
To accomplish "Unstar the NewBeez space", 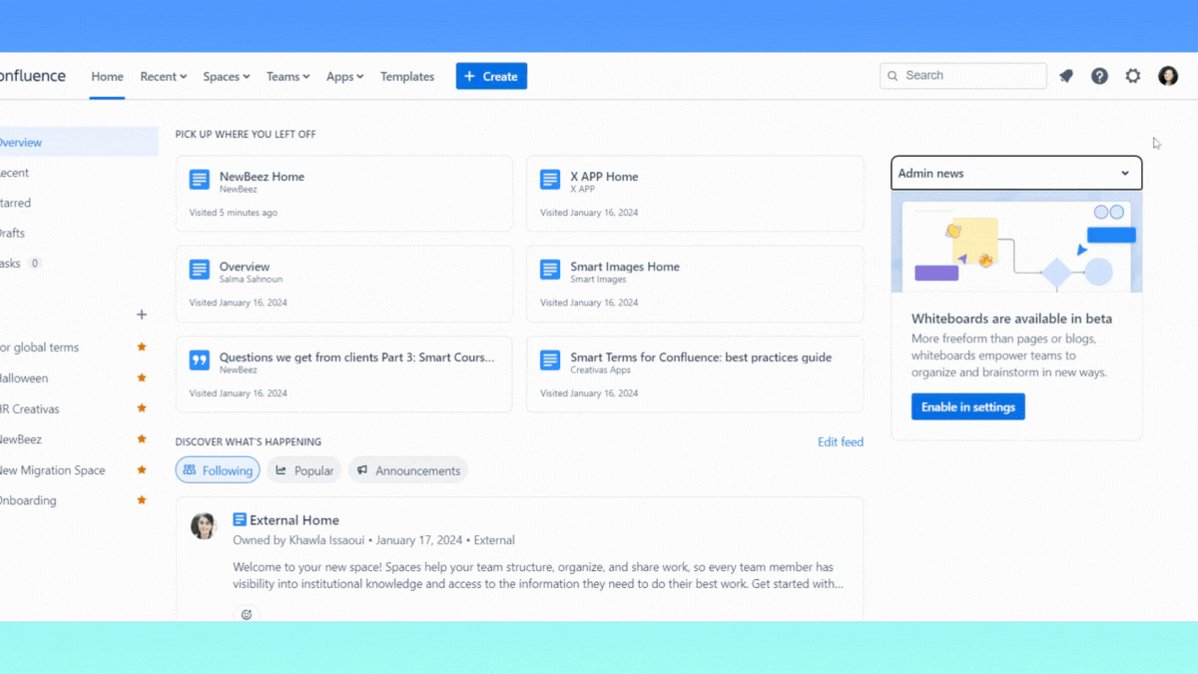I will [x=141, y=439].
